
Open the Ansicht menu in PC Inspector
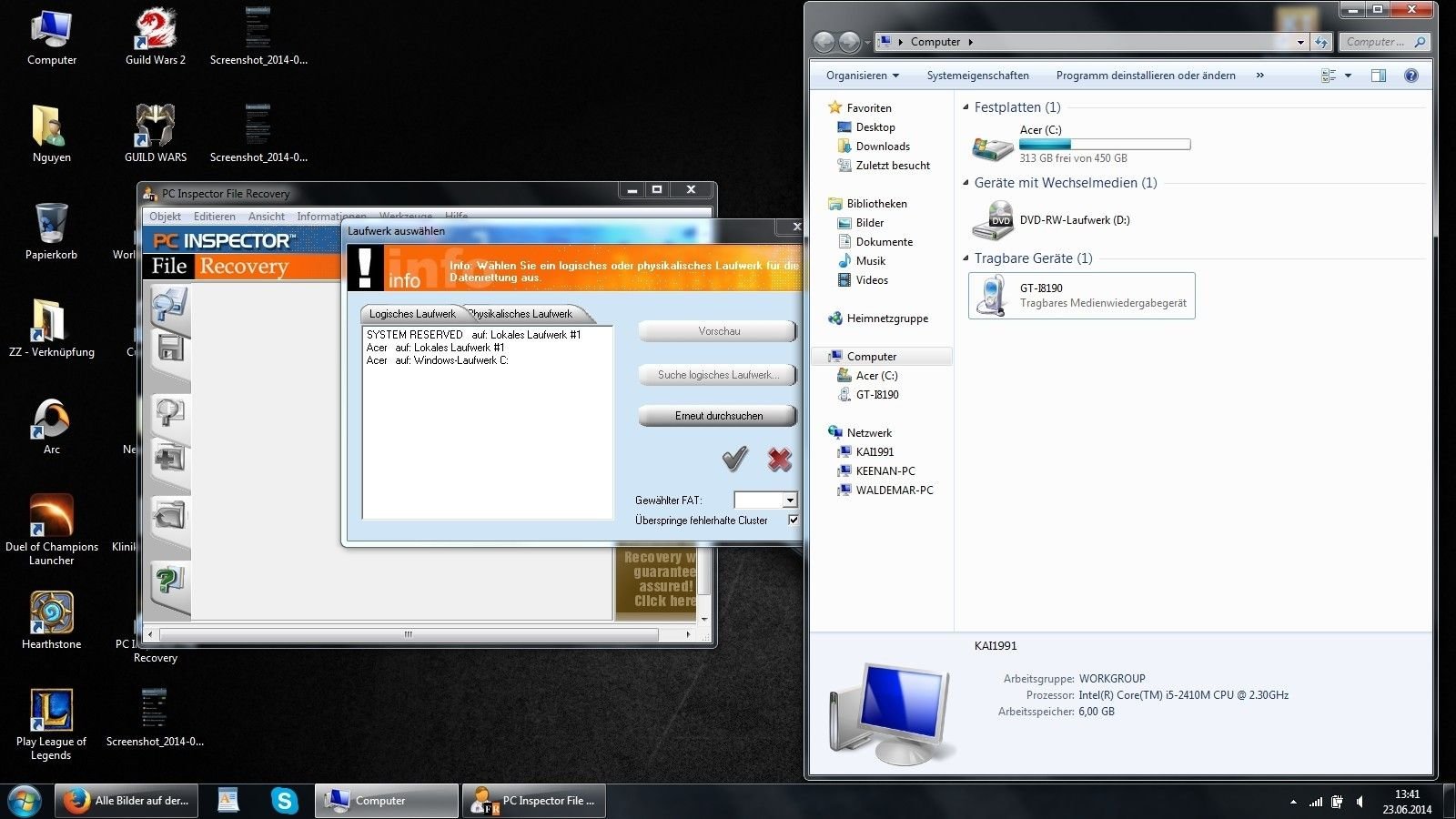coord(266,217)
